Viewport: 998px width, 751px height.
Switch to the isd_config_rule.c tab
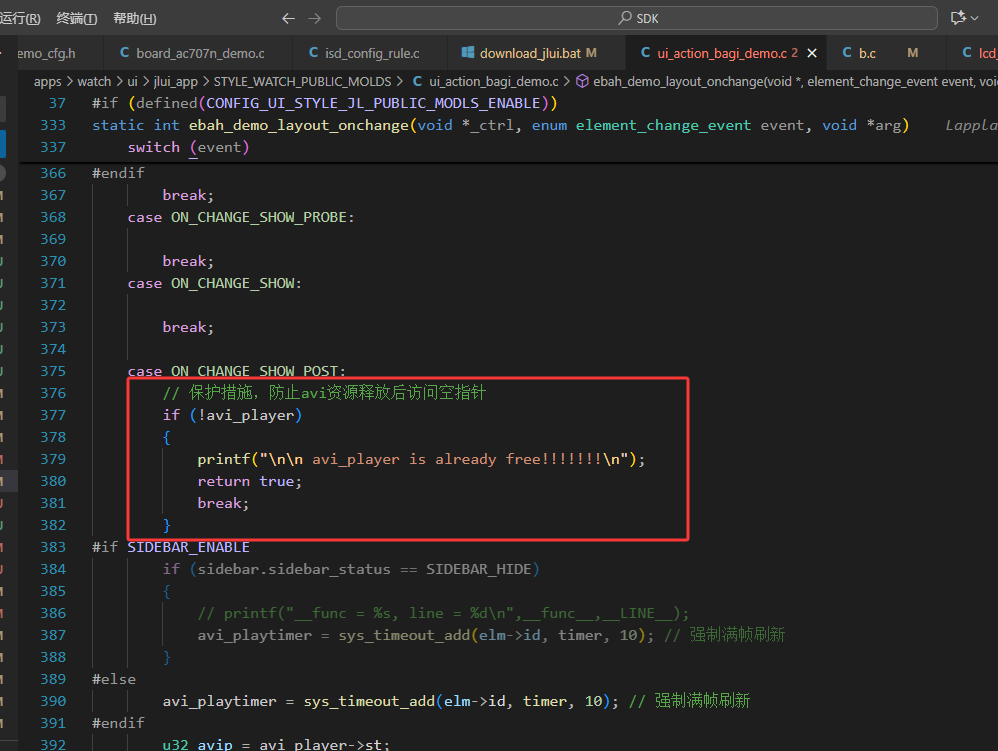click(372, 53)
